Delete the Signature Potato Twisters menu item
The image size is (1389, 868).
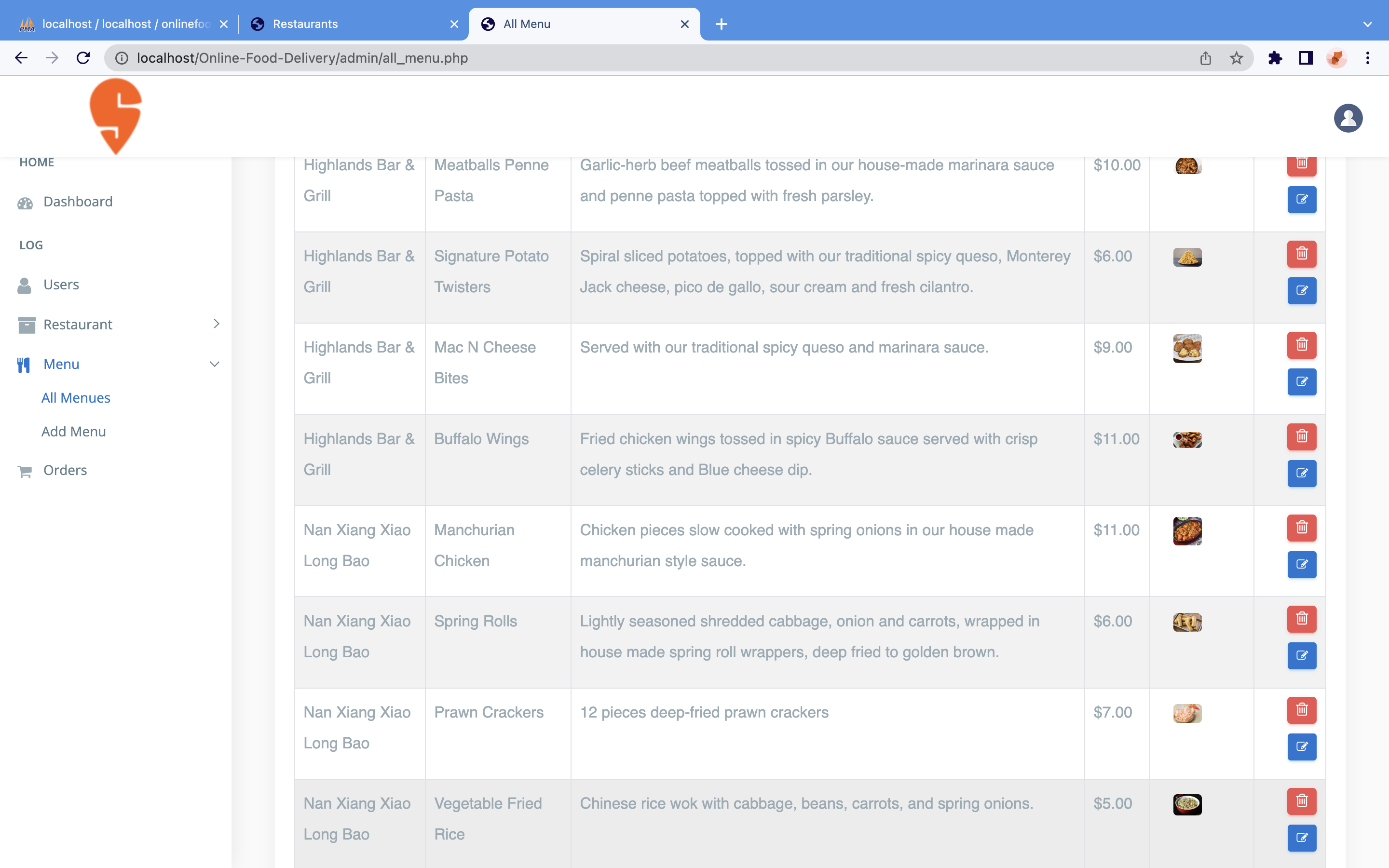tap(1301, 254)
